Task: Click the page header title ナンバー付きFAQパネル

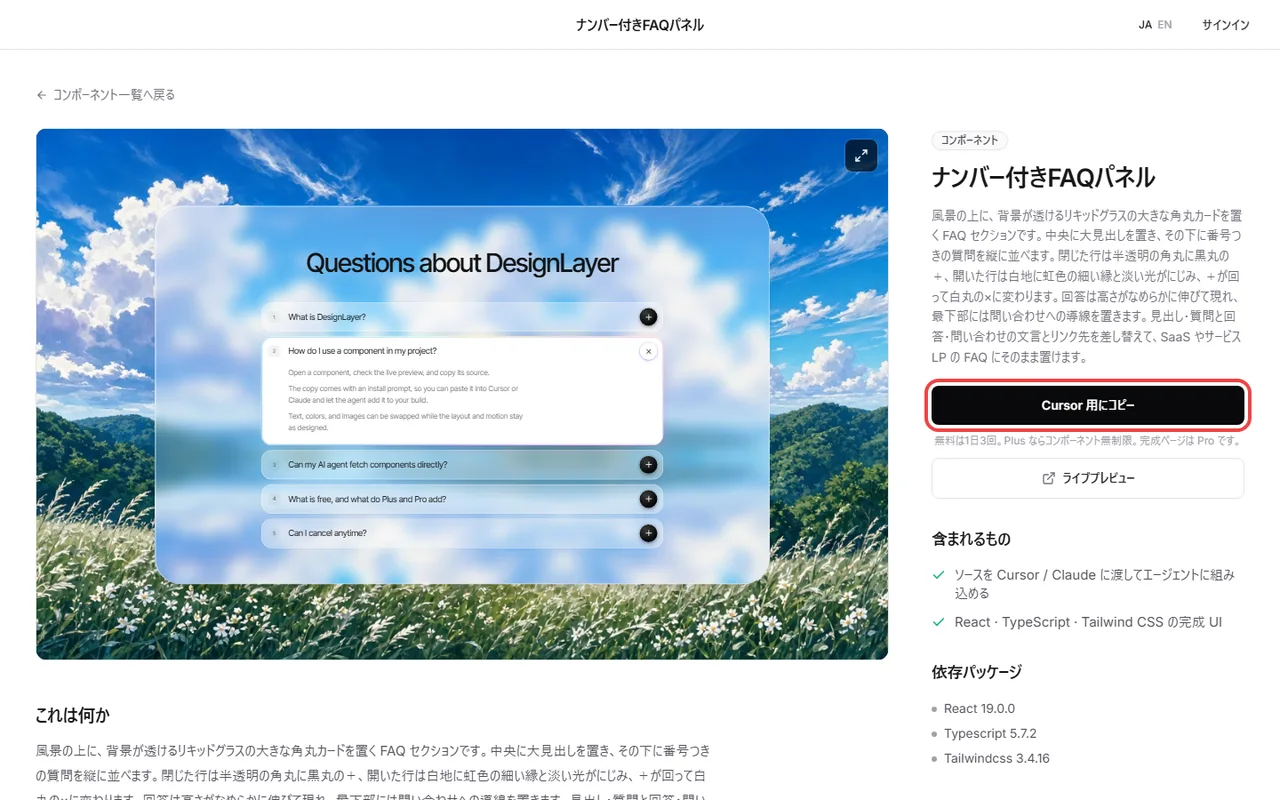Action: tap(640, 25)
